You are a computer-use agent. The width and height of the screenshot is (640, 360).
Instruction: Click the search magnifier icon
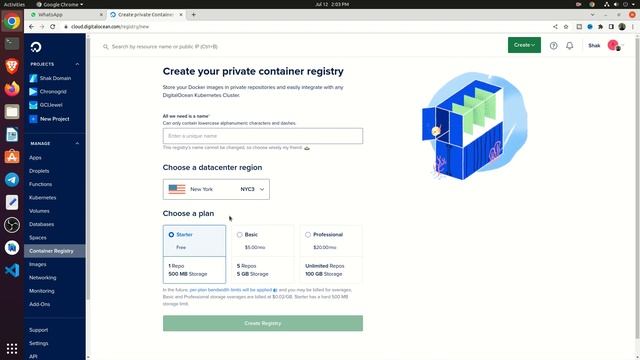[x=106, y=47]
